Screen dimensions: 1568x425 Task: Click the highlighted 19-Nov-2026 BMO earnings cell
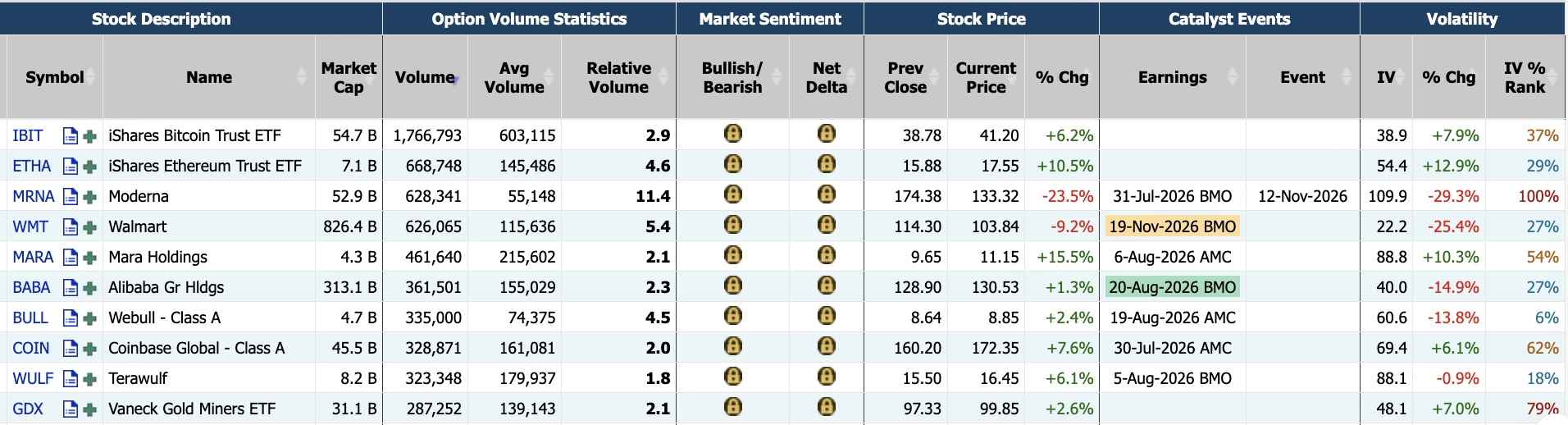(x=1173, y=227)
